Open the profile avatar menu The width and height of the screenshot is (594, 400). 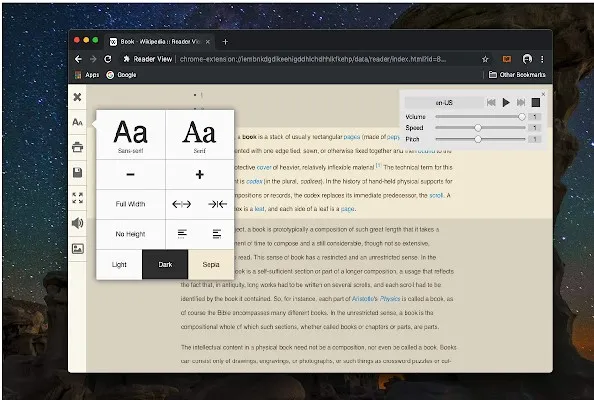(x=527, y=59)
